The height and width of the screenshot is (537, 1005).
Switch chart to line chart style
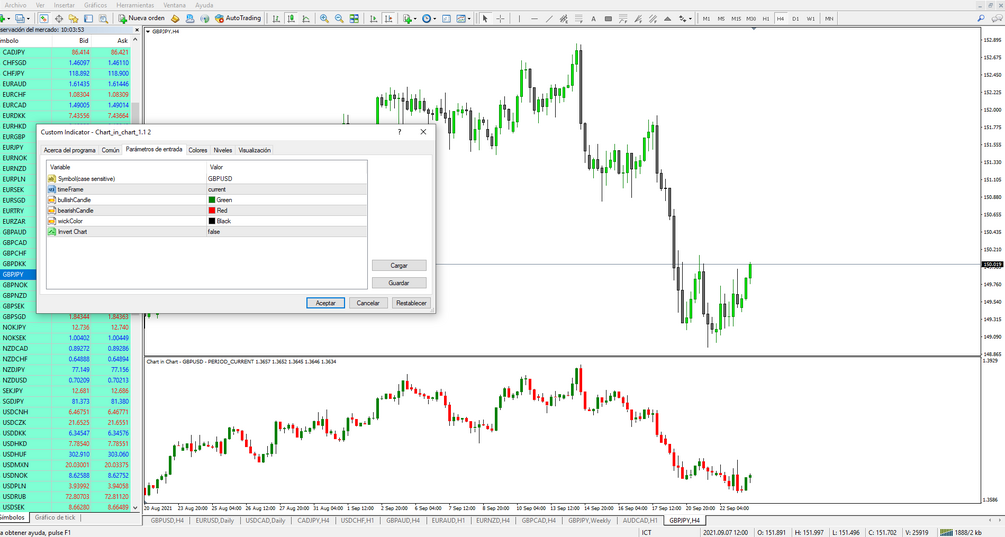[x=306, y=19]
